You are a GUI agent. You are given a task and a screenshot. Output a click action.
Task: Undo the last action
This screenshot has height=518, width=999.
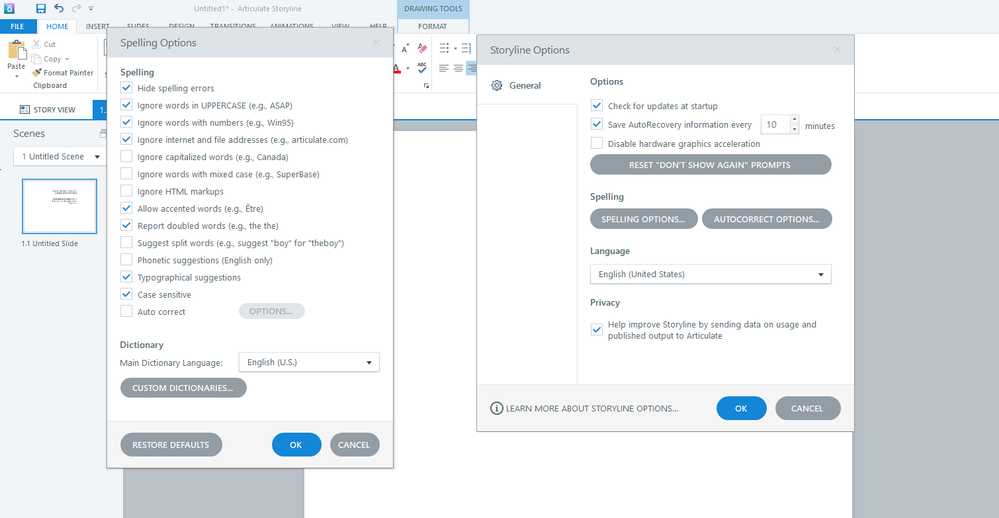coord(59,8)
